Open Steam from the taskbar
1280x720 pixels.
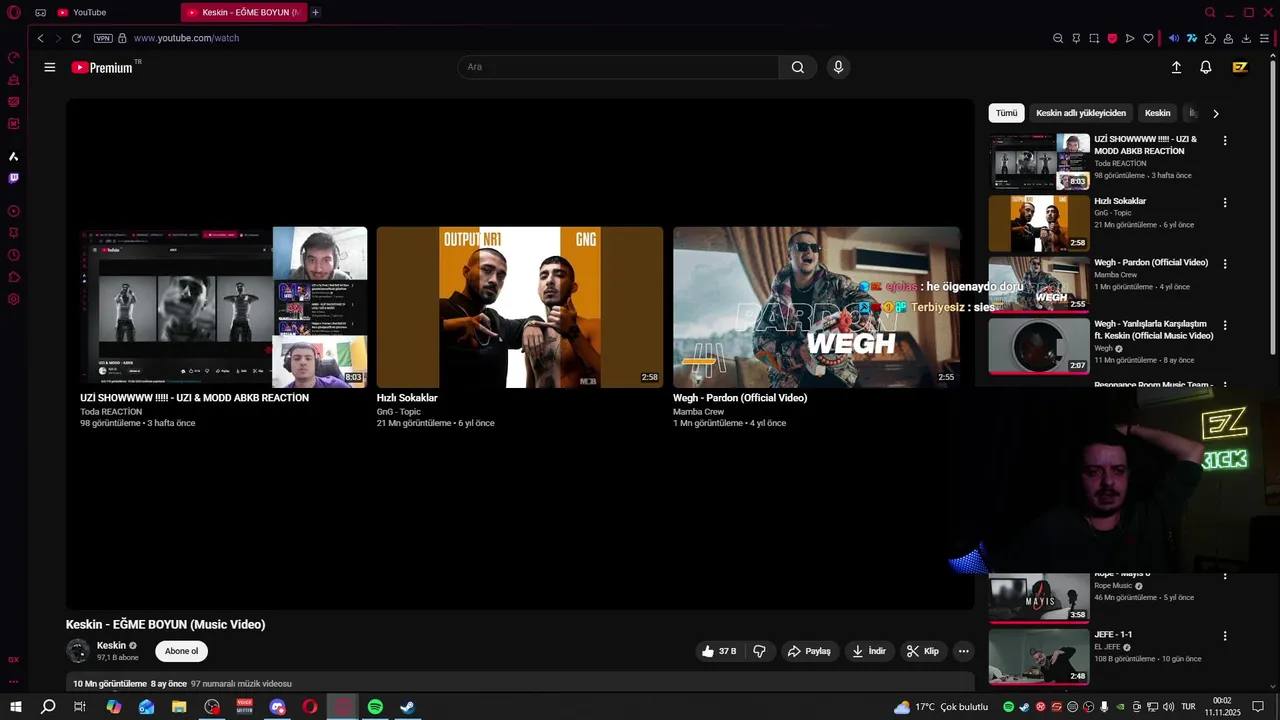[407, 707]
